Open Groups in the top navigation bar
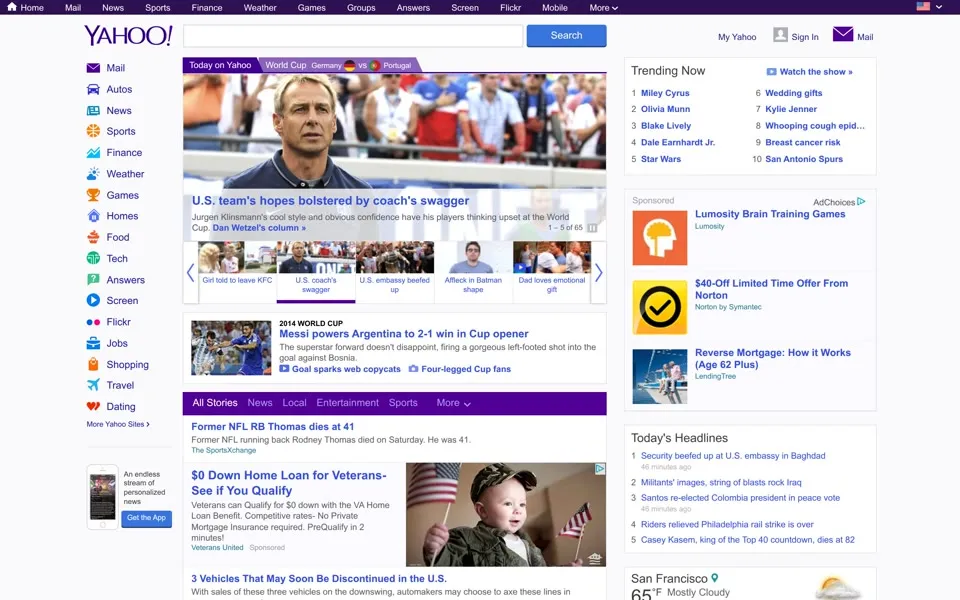This screenshot has height=600, width=960. point(361,8)
